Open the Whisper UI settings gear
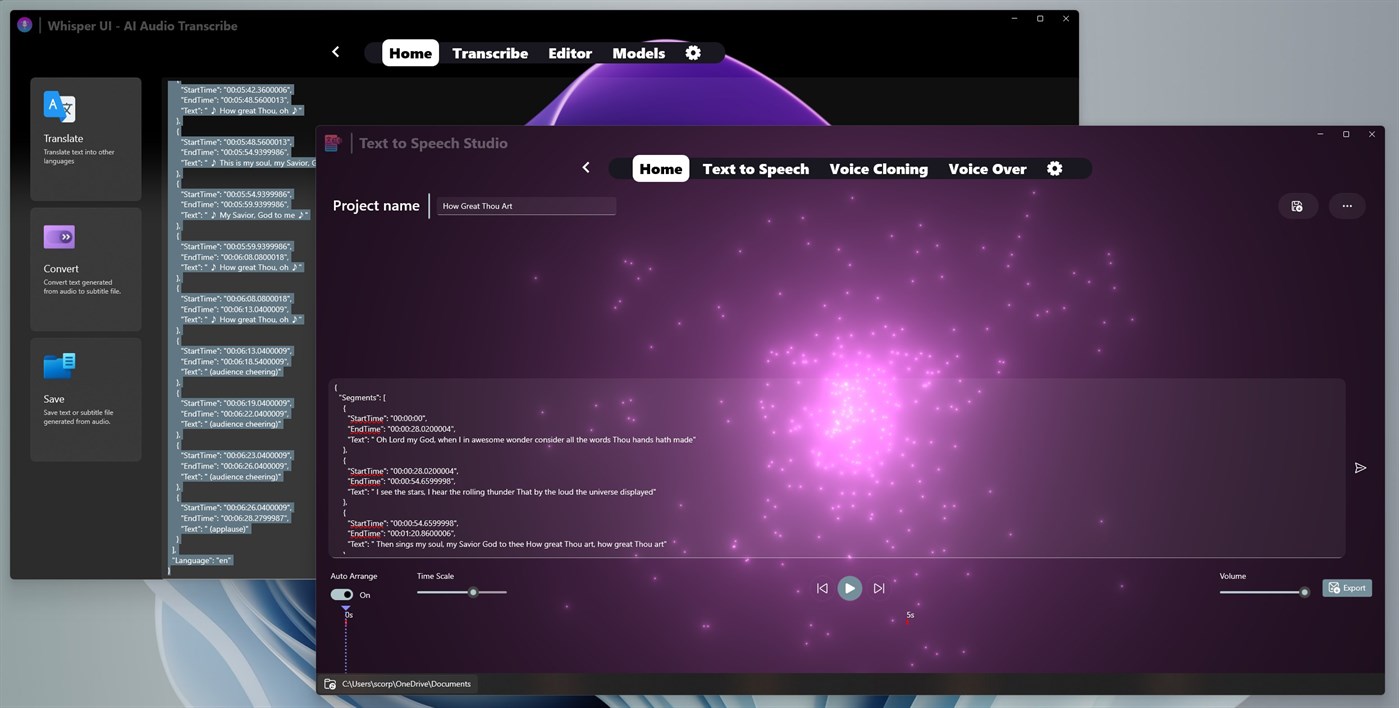Image resolution: width=1399 pixels, height=708 pixels. click(693, 53)
